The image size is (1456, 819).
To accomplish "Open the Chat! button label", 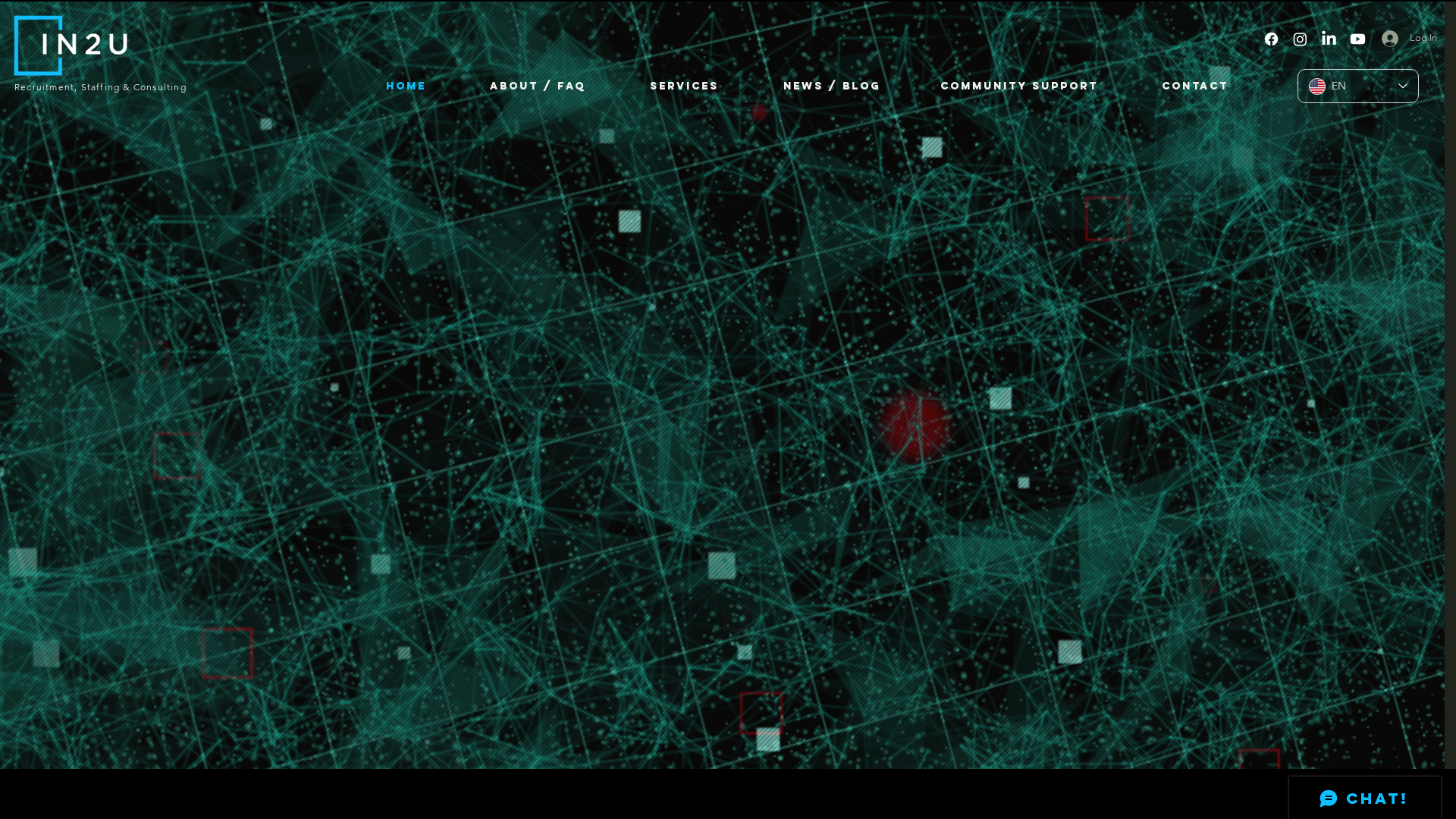I will pyautogui.click(x=1377, y=799).
